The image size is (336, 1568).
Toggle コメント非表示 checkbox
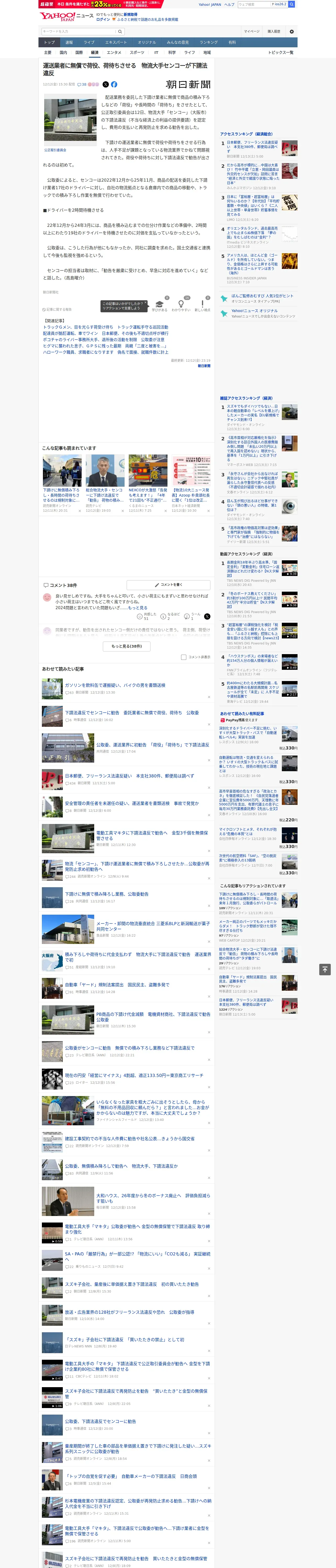[183, 658]
